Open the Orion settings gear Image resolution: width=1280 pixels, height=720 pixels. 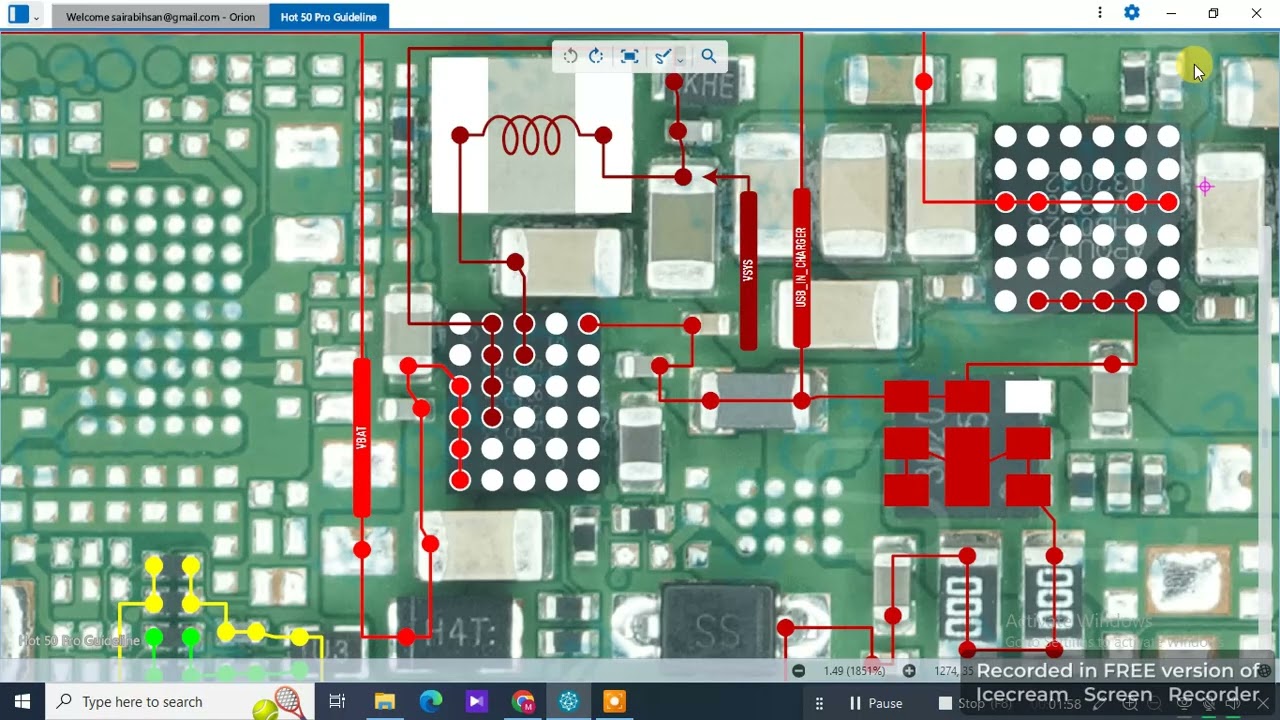pyautogui.click(x=1132, y=13)
